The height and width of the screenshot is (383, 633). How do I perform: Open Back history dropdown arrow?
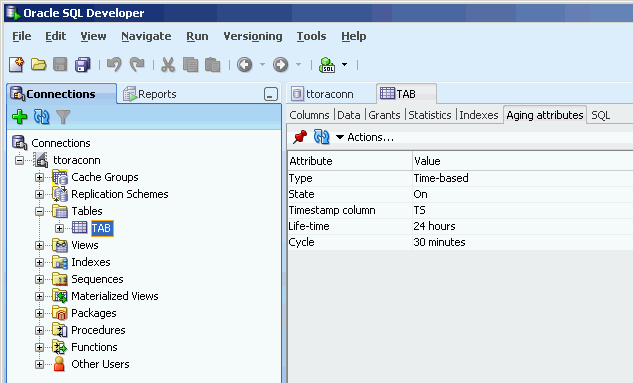coord(262,65)
